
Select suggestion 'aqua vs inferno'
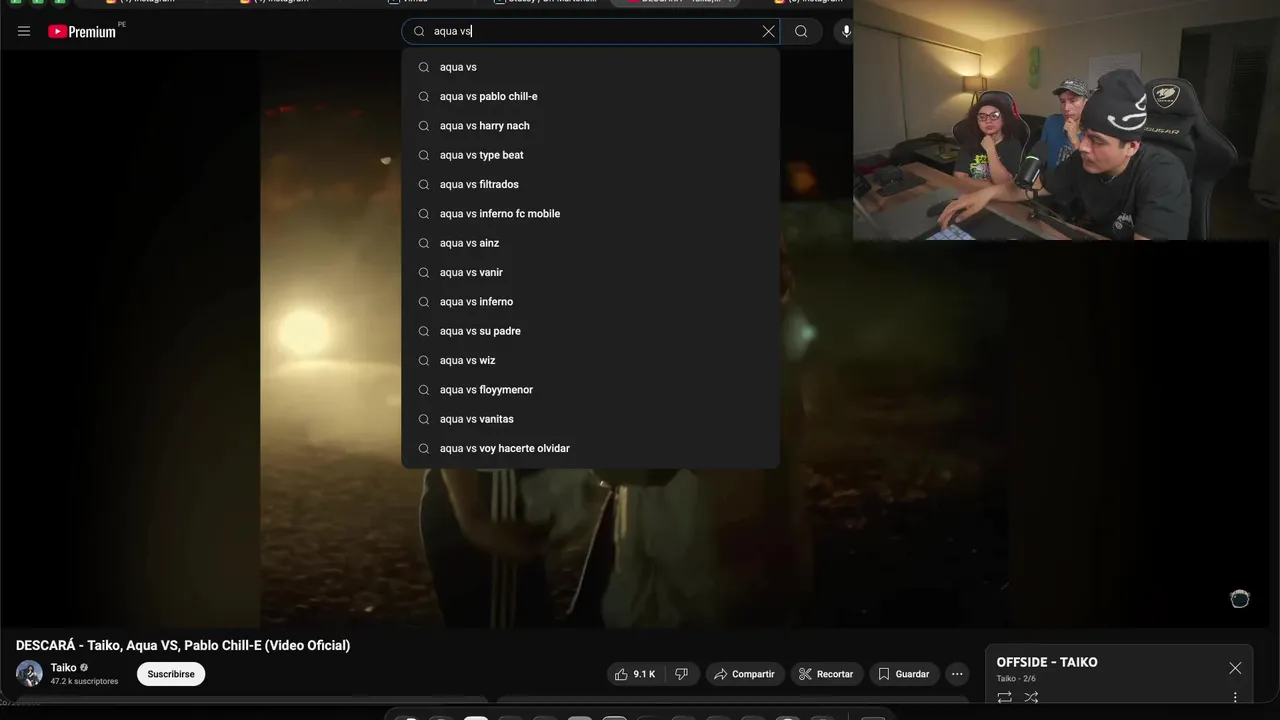[x=590, y=302]
